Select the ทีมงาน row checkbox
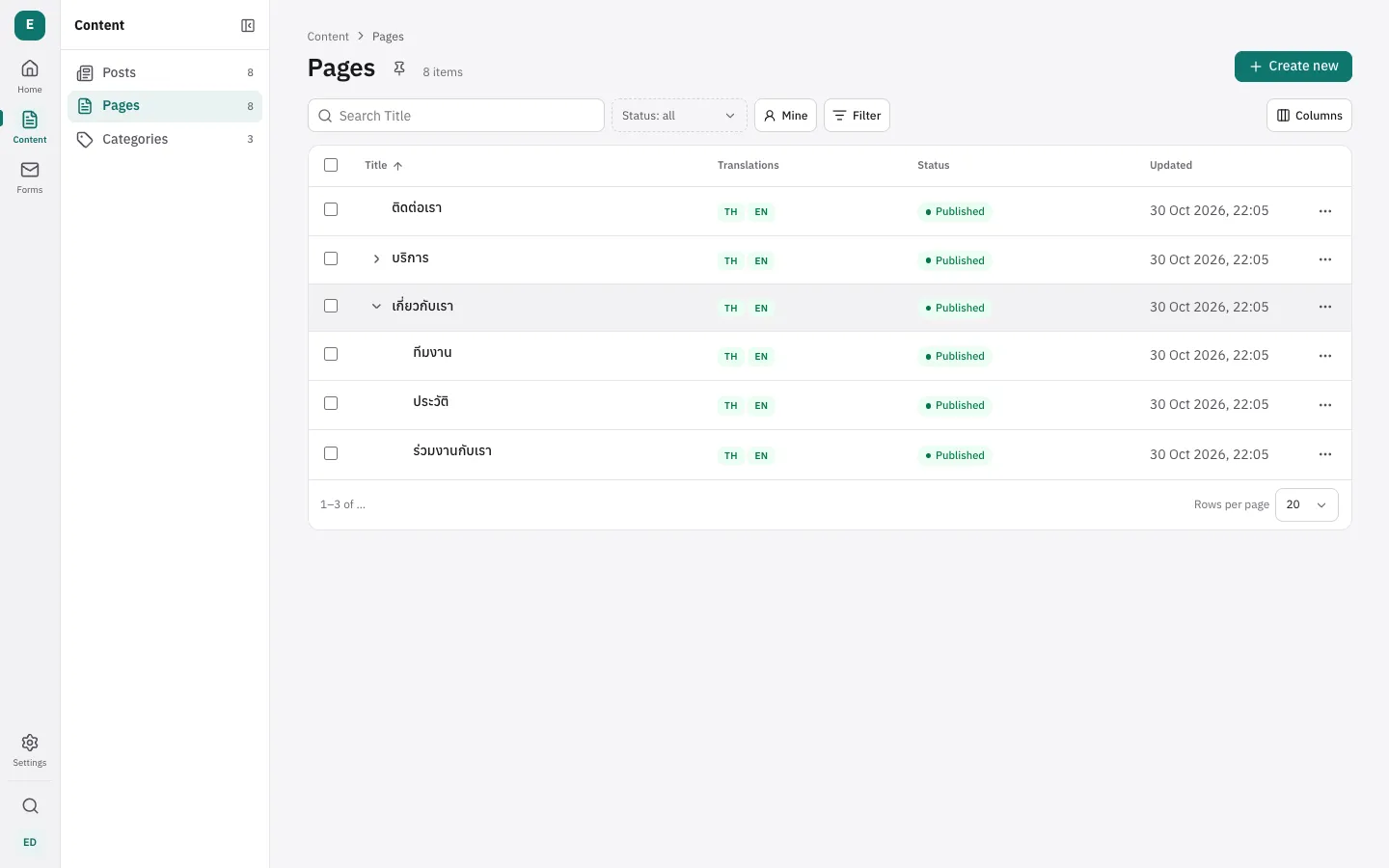The width and height of the screenshot is (1389, 868). coord(331,354)
